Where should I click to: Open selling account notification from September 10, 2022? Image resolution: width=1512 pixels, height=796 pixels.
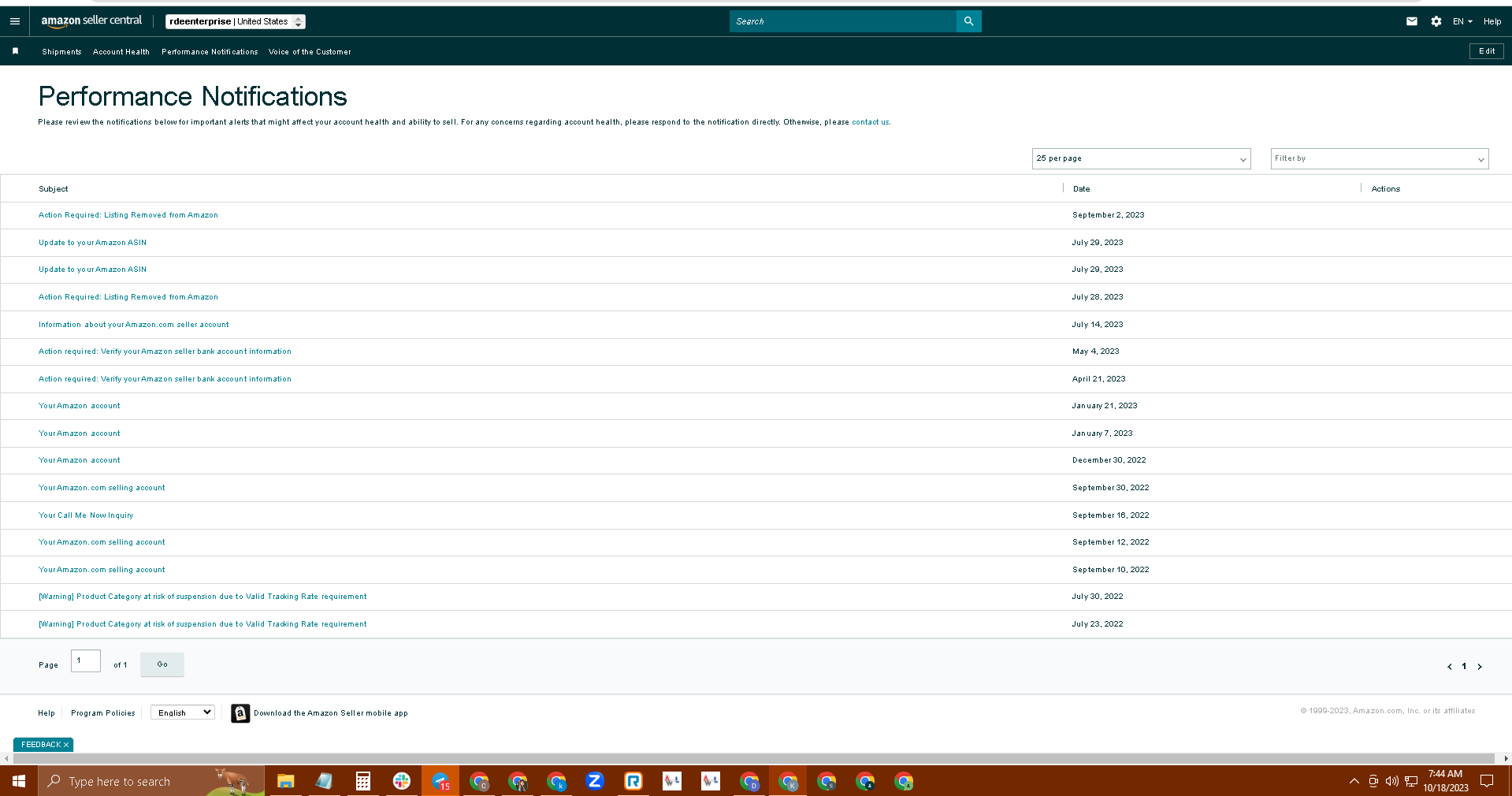point(102,570)
